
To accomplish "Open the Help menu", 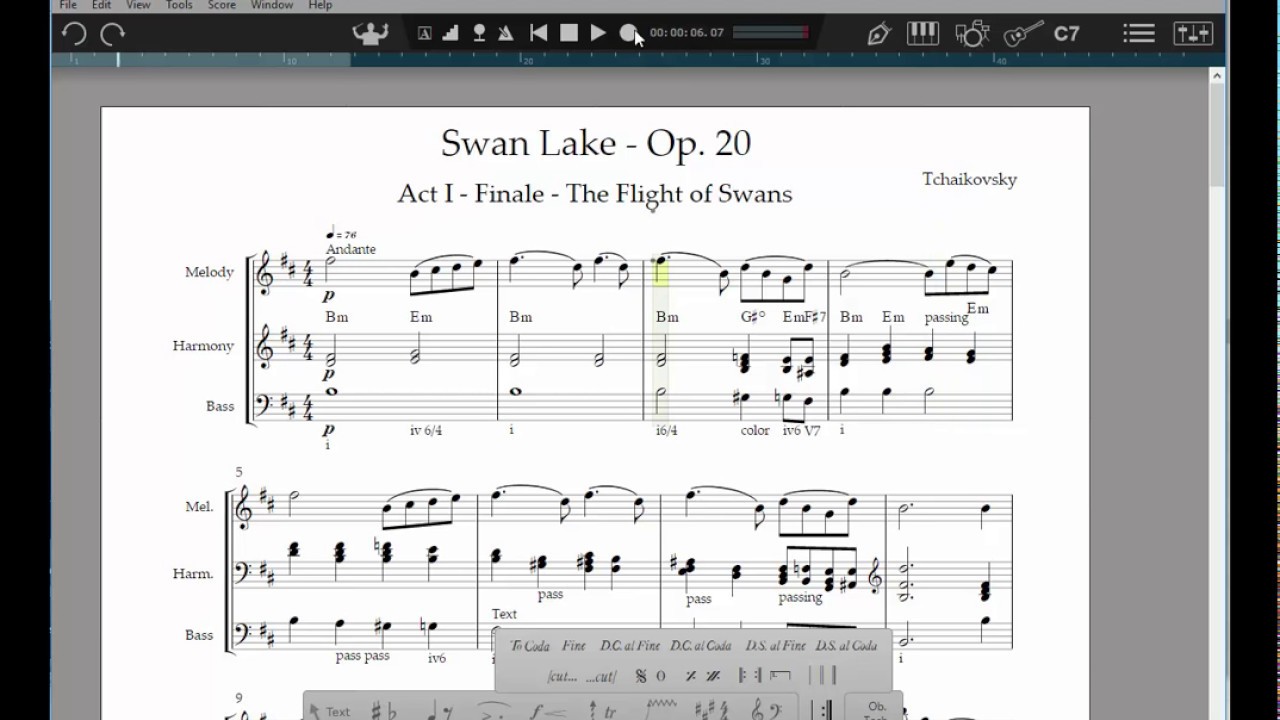I will coord(320,5).
